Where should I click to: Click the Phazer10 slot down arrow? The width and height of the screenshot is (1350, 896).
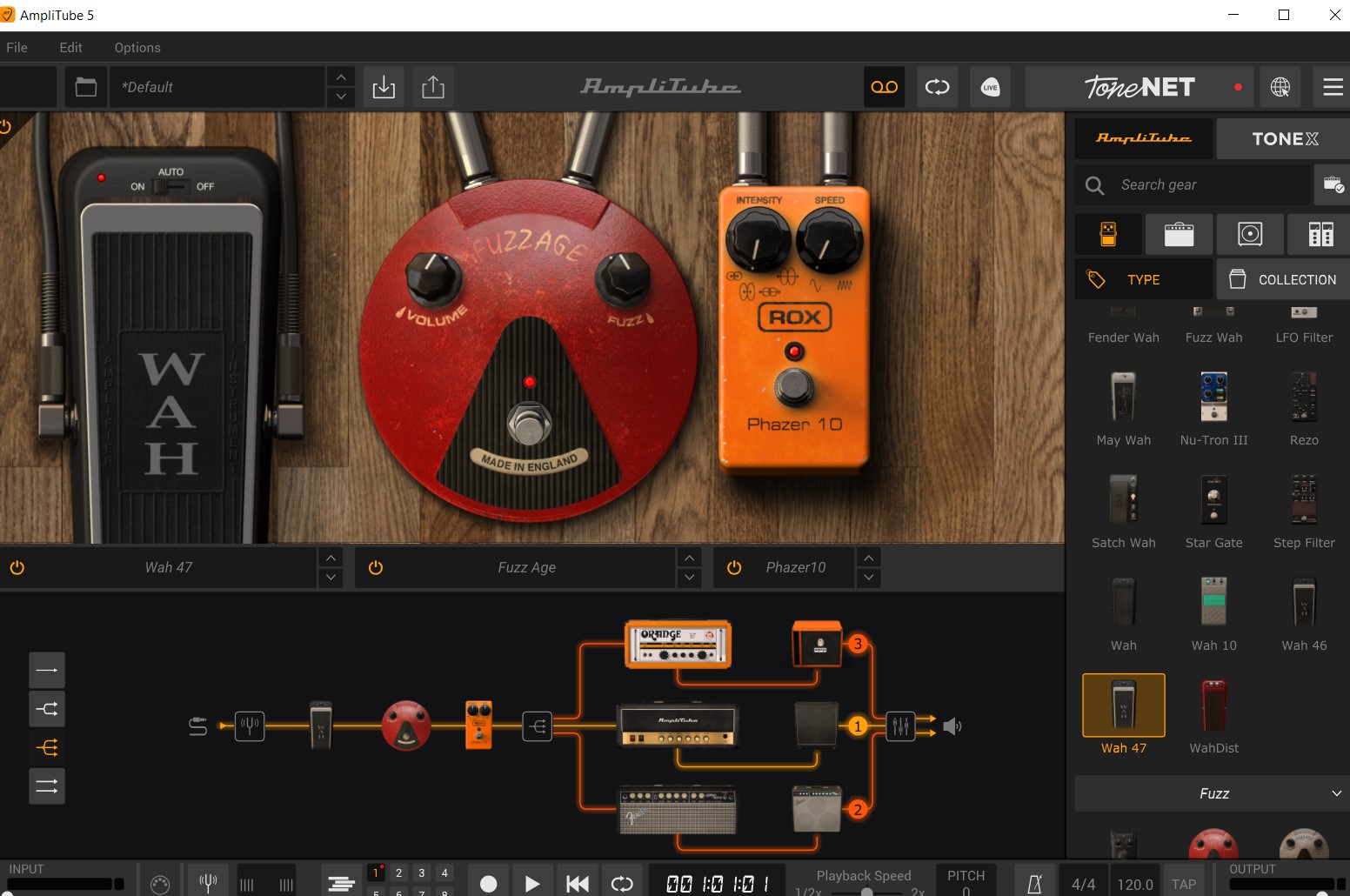pyautogui.click(x=868, y=577)
